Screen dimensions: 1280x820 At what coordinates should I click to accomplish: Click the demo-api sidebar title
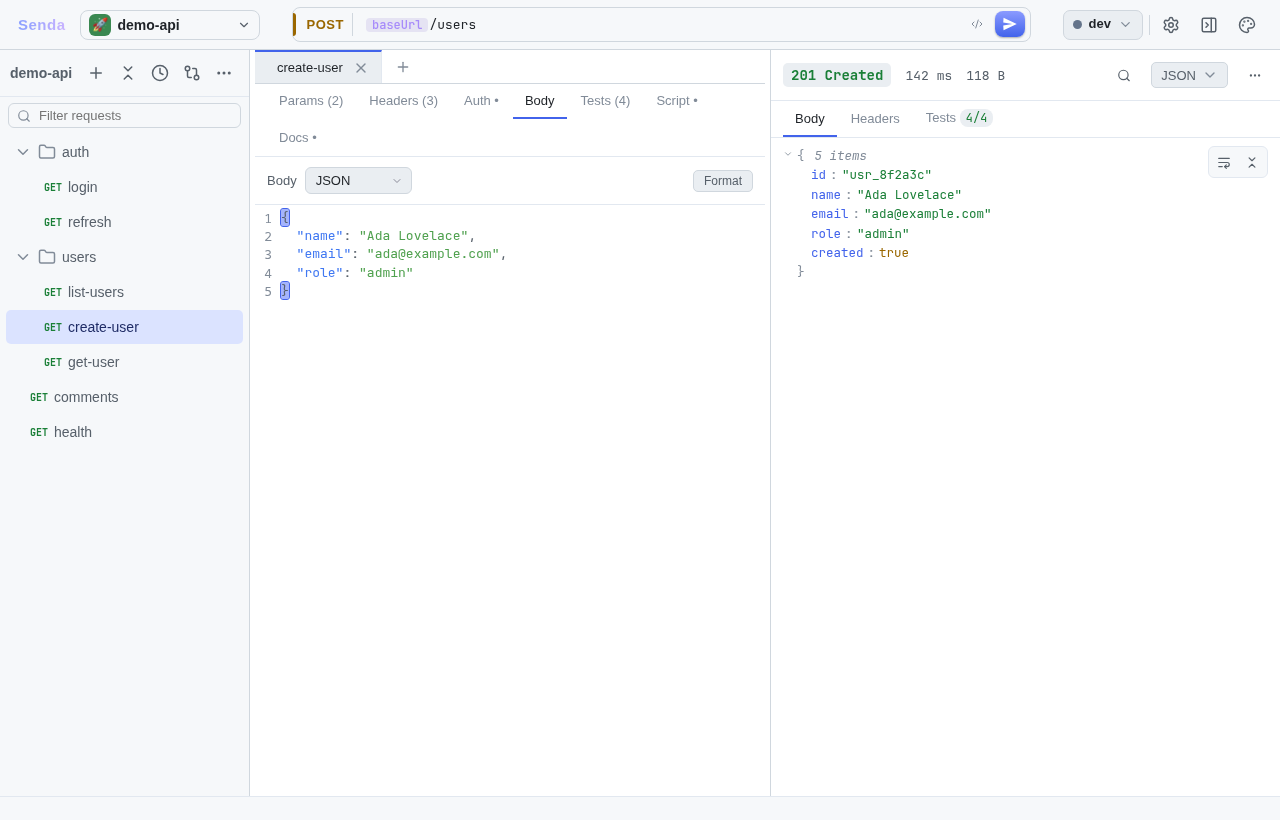click(41, 73)
